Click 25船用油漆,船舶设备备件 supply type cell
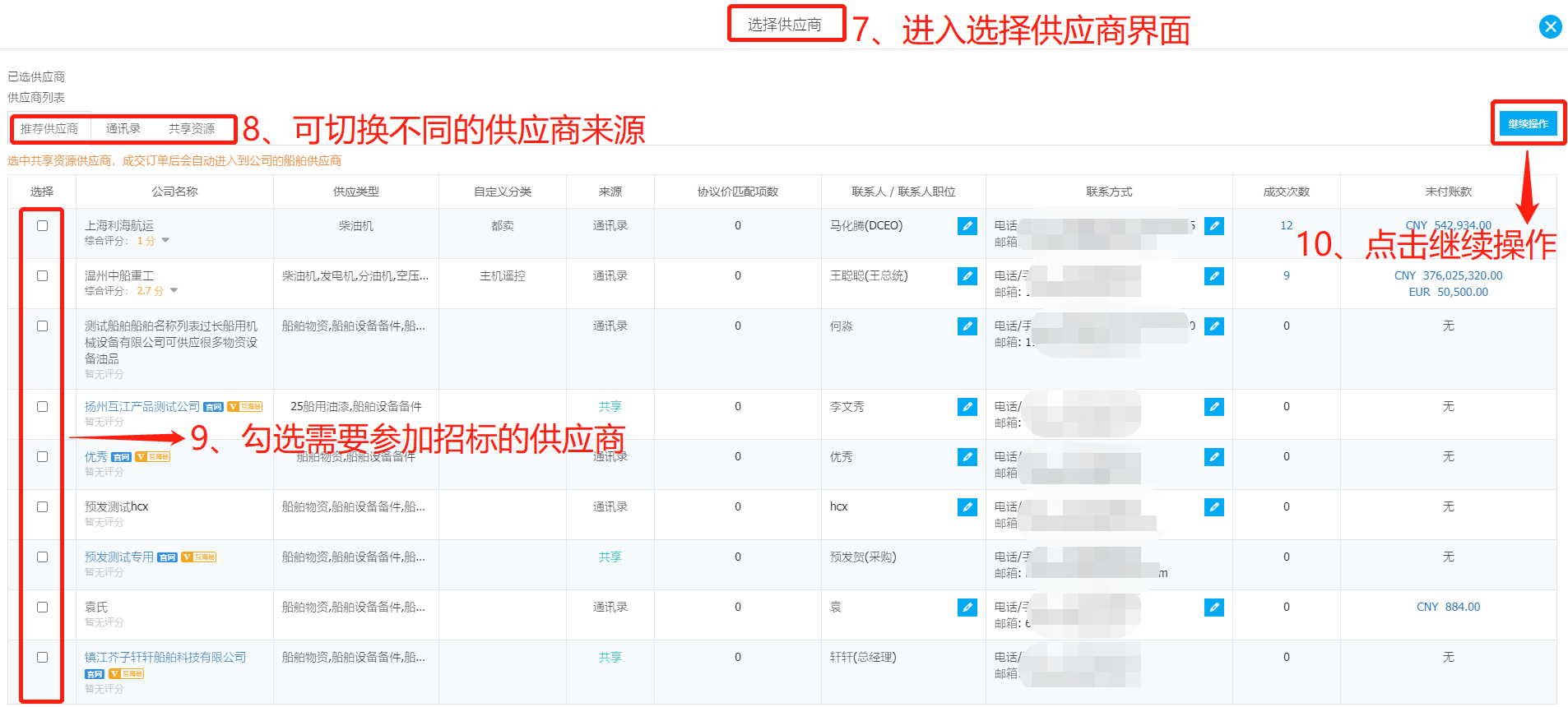This screenshot has width=1568, height=707. coord(356,407)
